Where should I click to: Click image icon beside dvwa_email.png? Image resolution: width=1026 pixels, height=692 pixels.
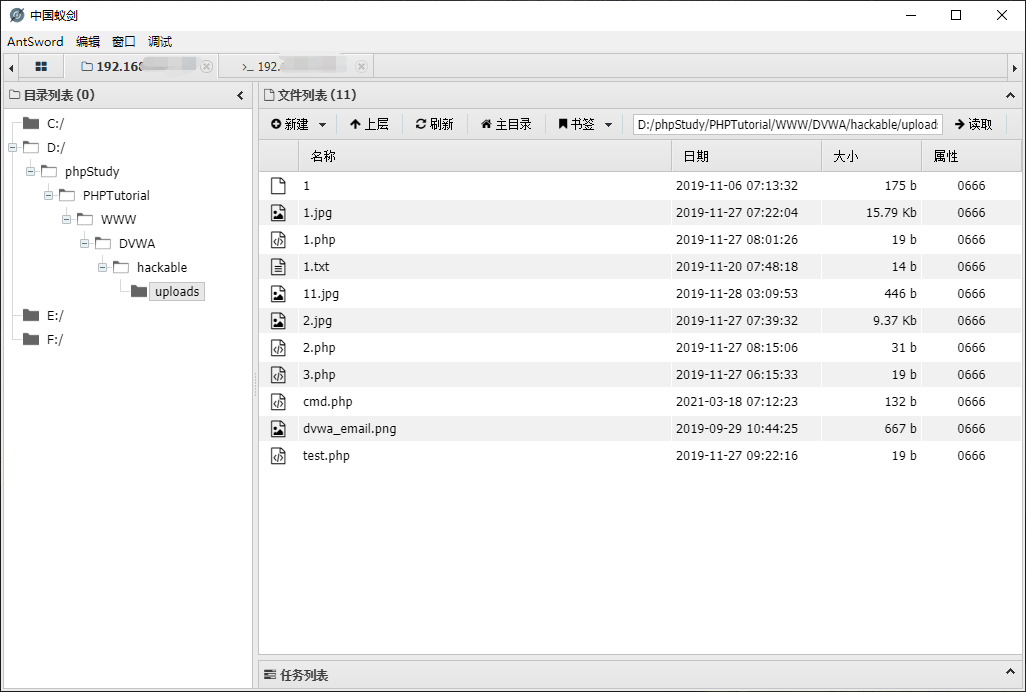click(x=278, y=428)
